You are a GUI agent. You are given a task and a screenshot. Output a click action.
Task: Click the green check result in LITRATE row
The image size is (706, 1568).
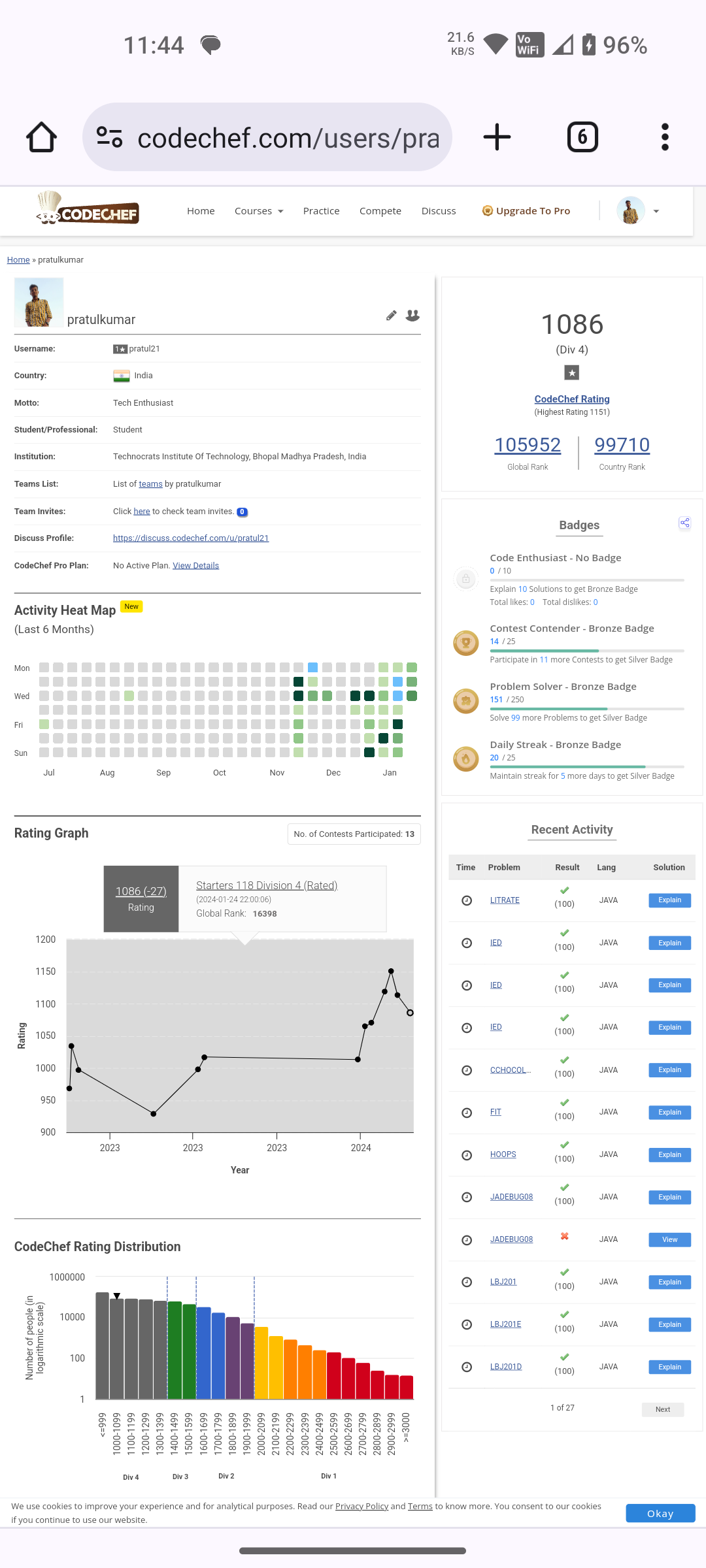565,890
